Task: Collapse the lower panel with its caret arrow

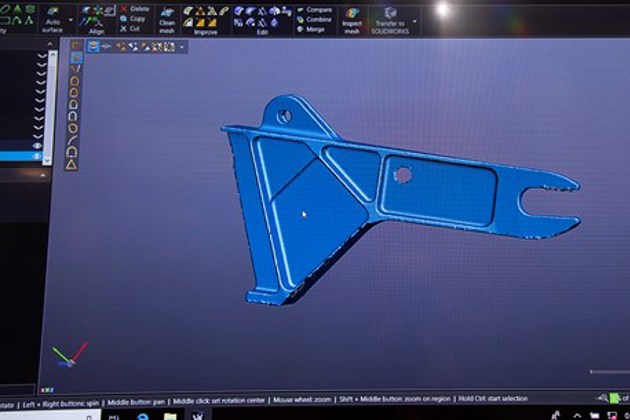Action: point(43,176)
